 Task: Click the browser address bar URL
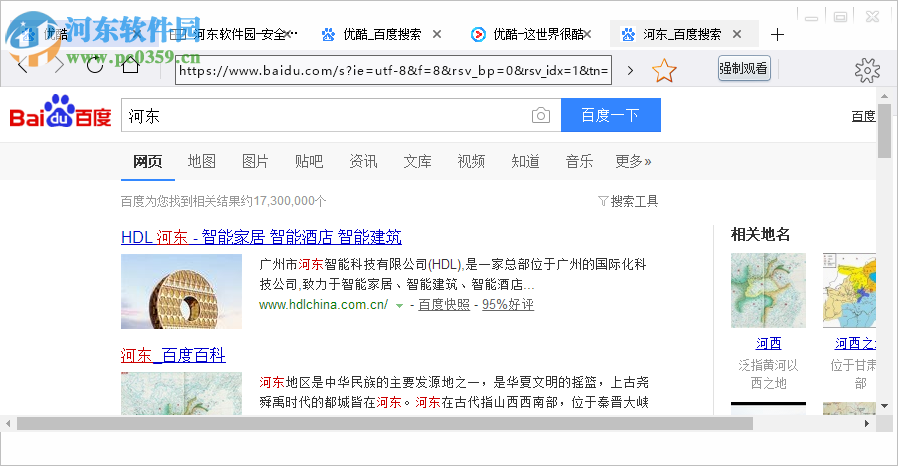click(393, 70)
